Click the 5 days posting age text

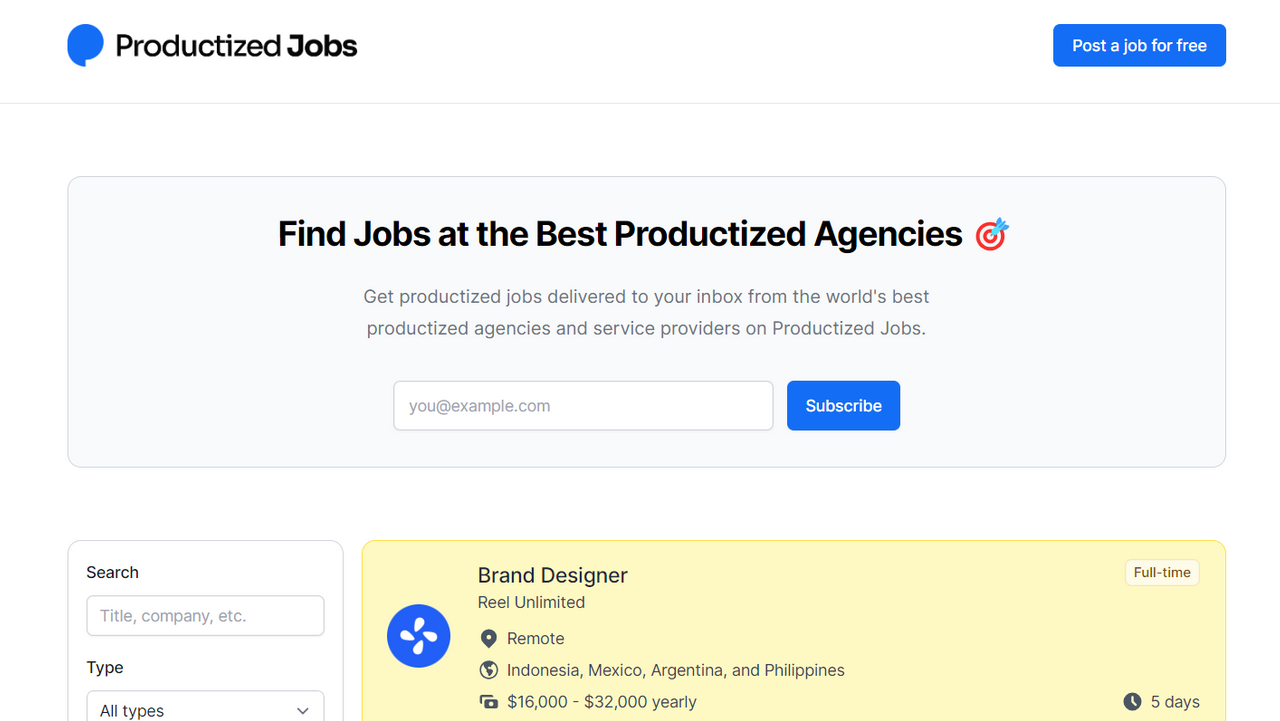1175,702
